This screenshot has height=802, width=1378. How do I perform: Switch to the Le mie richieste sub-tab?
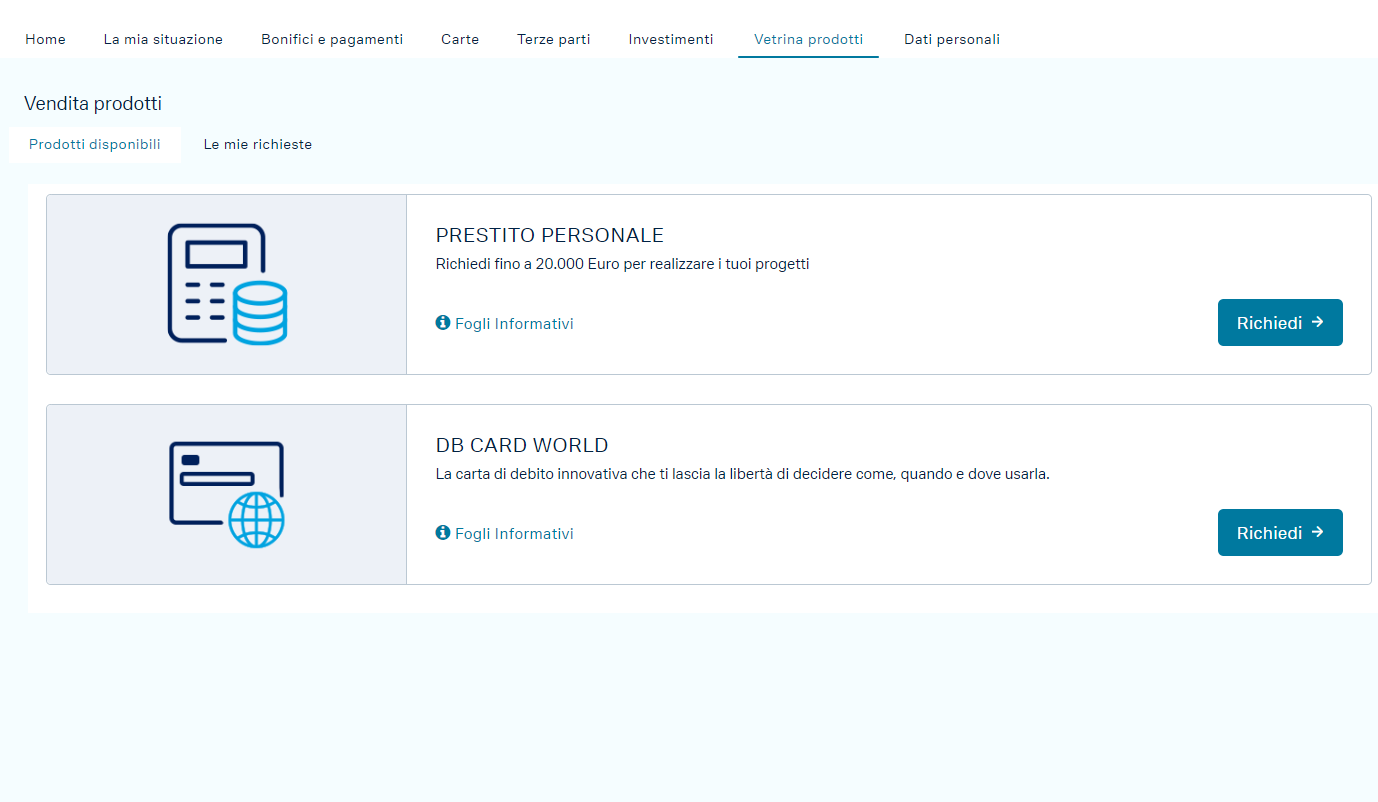click(x=258, y=145)
